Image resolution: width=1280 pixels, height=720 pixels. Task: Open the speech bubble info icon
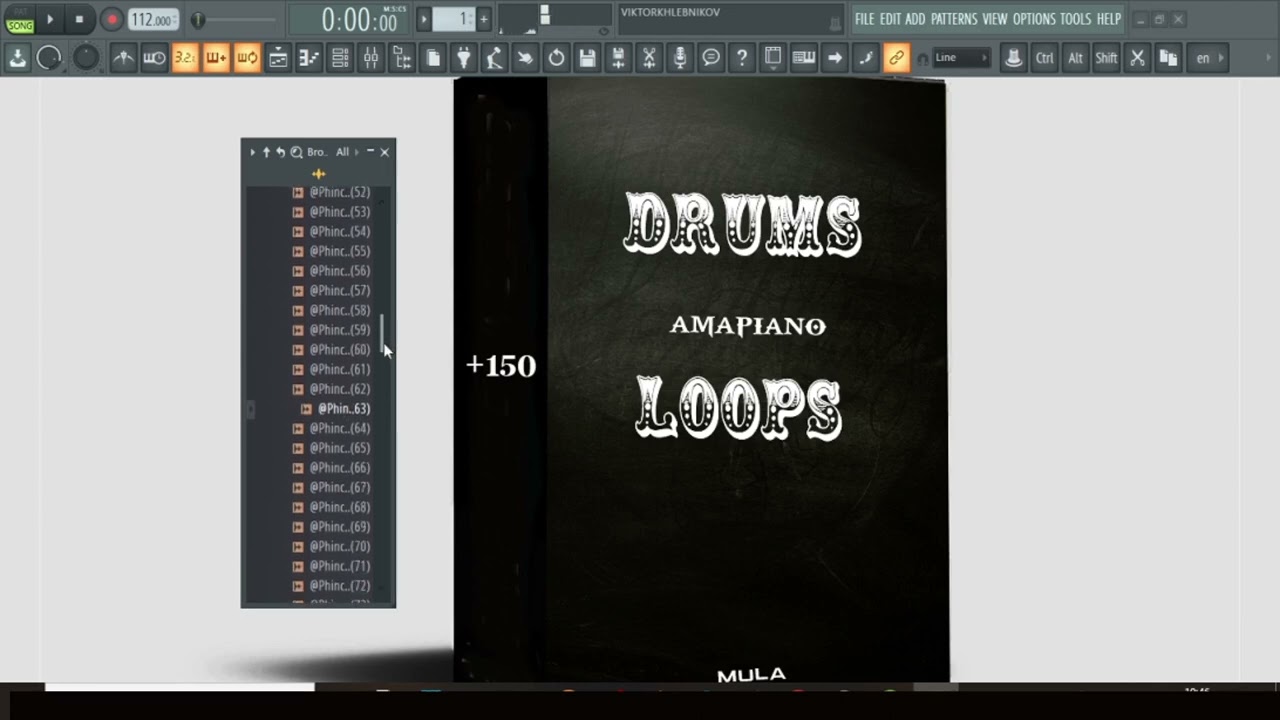click(x=711, y=58)
